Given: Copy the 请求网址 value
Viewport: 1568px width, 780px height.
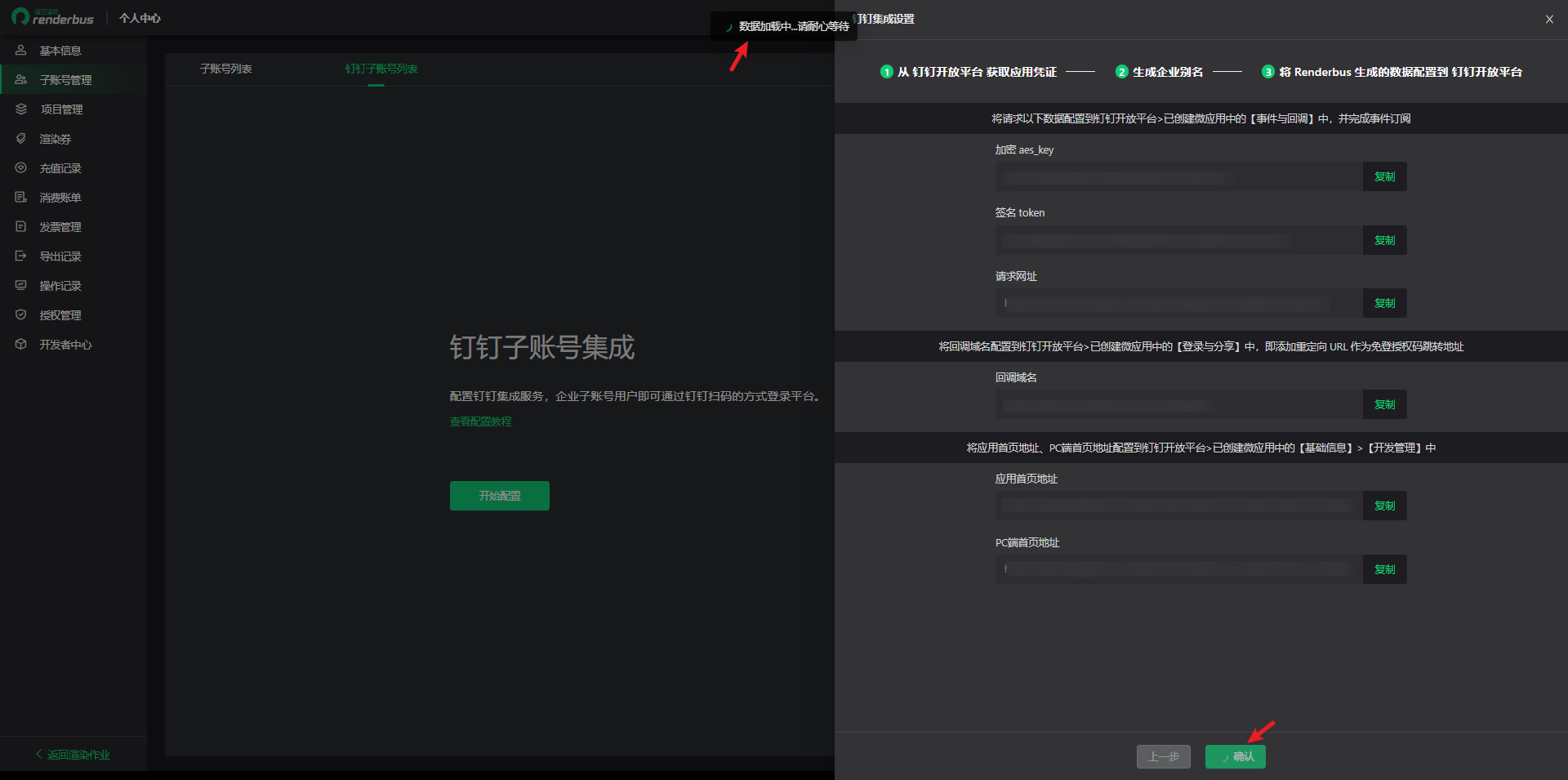Looking at the screenshot, I should tap(1385, 303).
